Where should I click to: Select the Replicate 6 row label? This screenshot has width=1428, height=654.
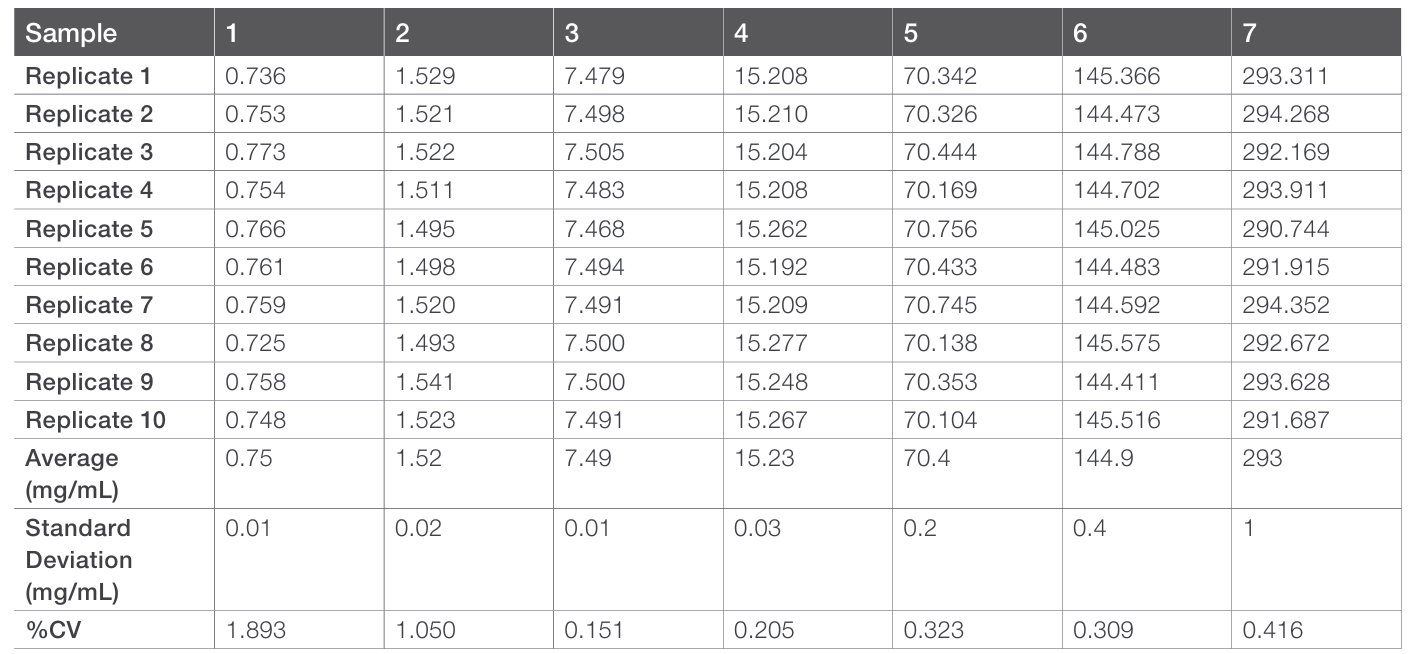[x=89, y=267]
